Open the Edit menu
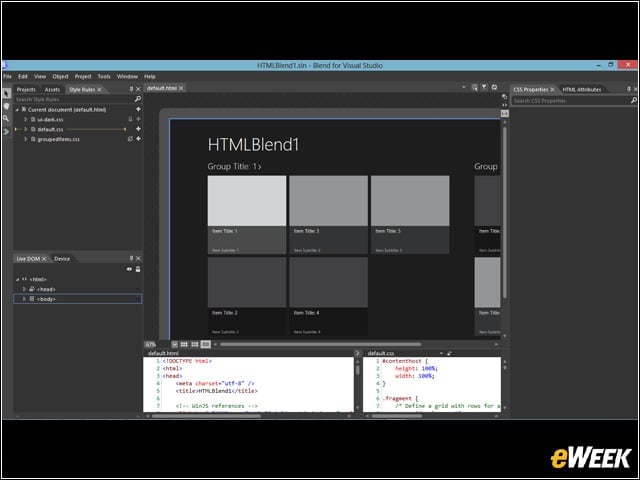The width and height of the screenshot is (640, 480). point(23,76)
